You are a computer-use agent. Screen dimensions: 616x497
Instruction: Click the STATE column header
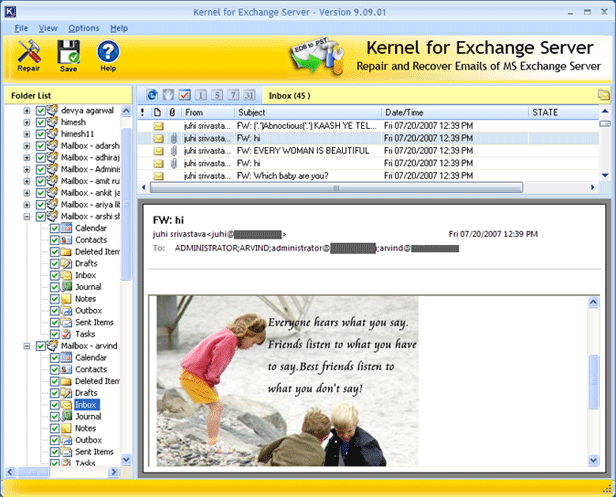(x=564, y=112)
